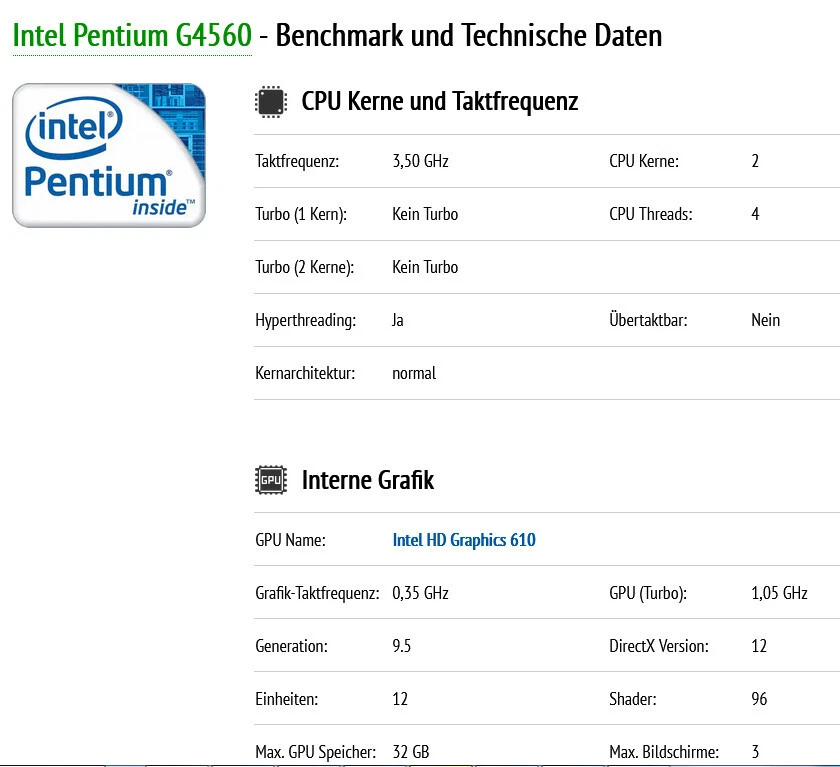
Task: Click the Intel Pentium inside logo
Action: click(x=109, y=155)
